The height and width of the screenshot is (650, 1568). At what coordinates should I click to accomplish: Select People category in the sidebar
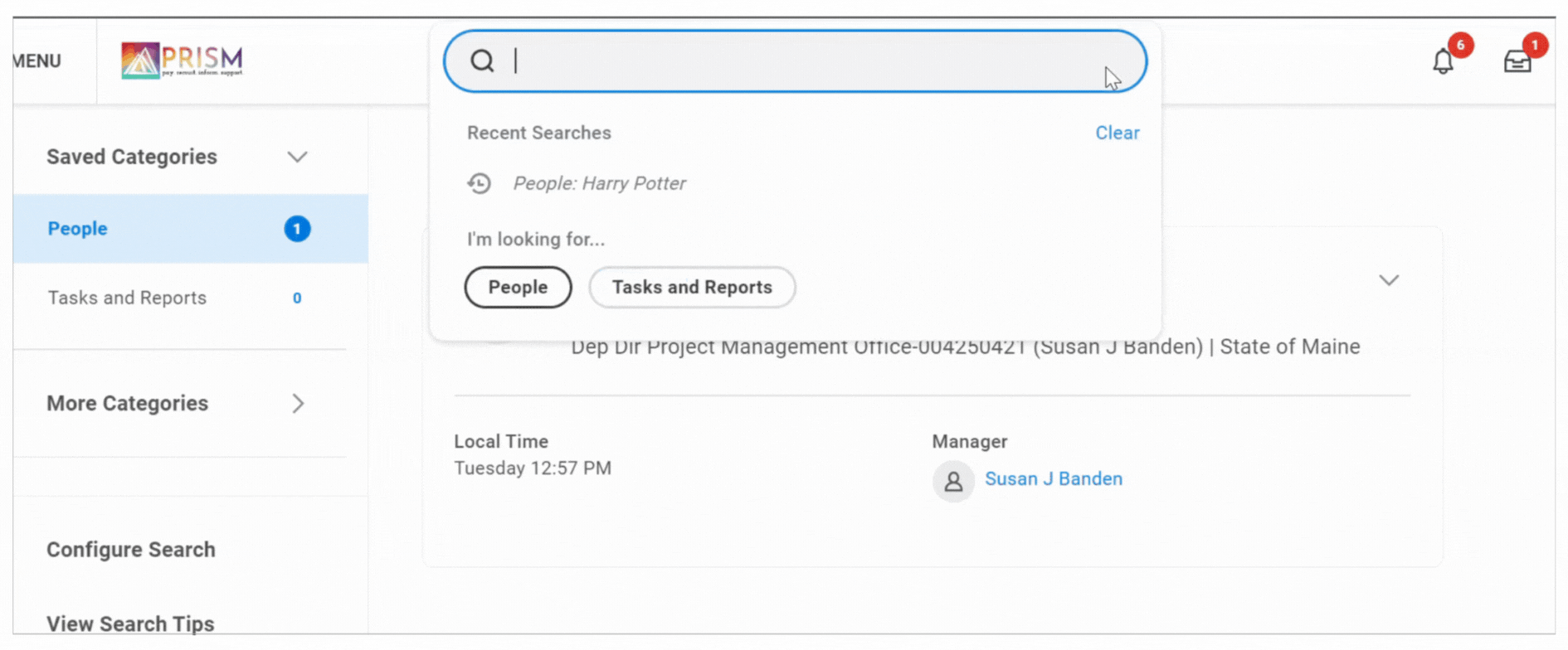click(78, 229)
